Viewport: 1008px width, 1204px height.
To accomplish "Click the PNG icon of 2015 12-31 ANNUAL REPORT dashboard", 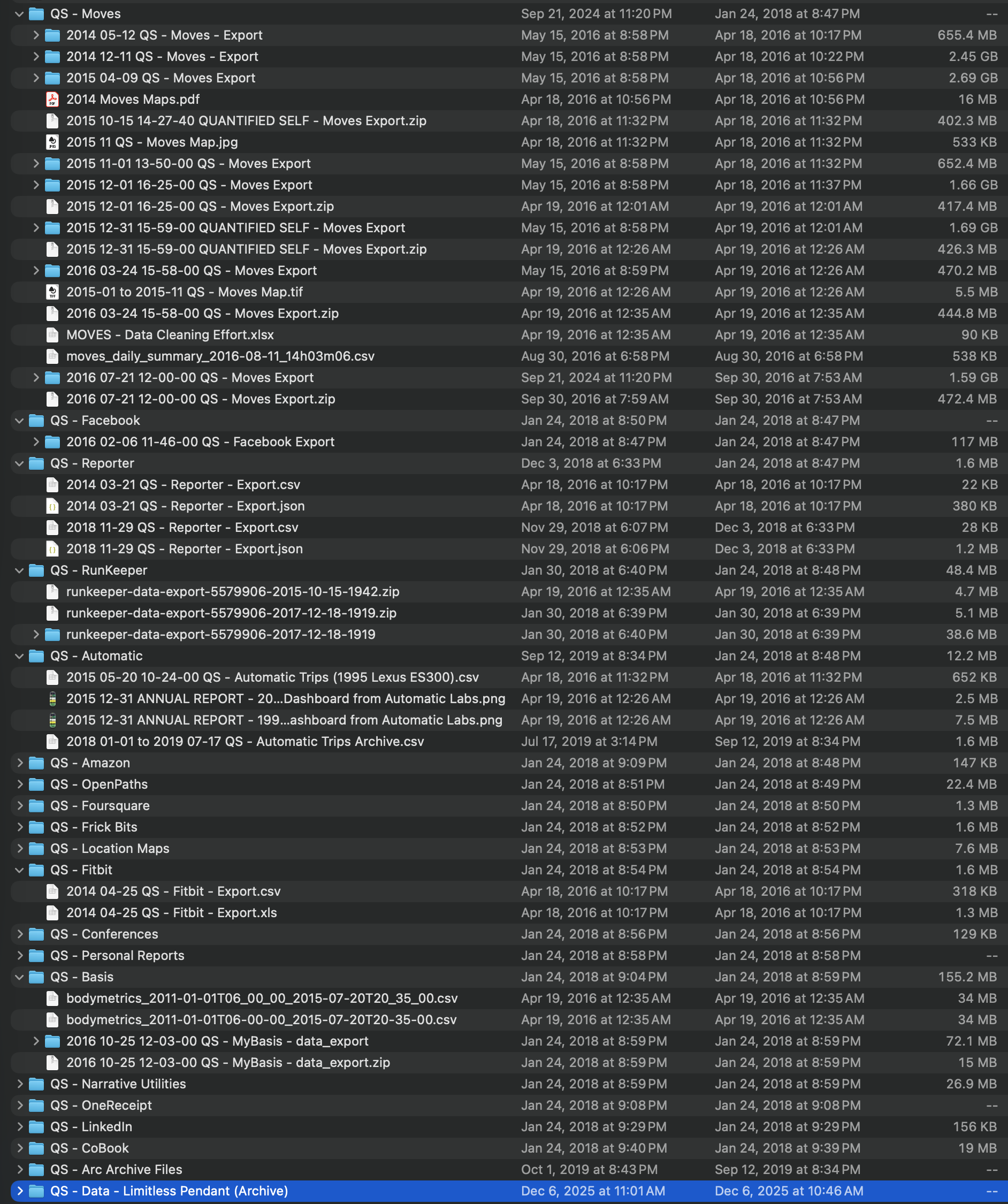I will pos(52,698).
